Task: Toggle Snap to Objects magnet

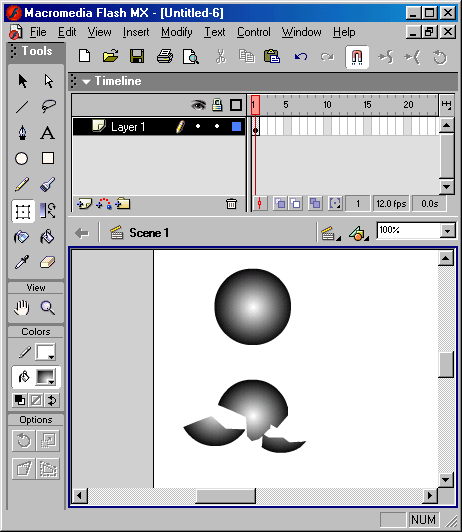Action: click(x=357, y=57)
